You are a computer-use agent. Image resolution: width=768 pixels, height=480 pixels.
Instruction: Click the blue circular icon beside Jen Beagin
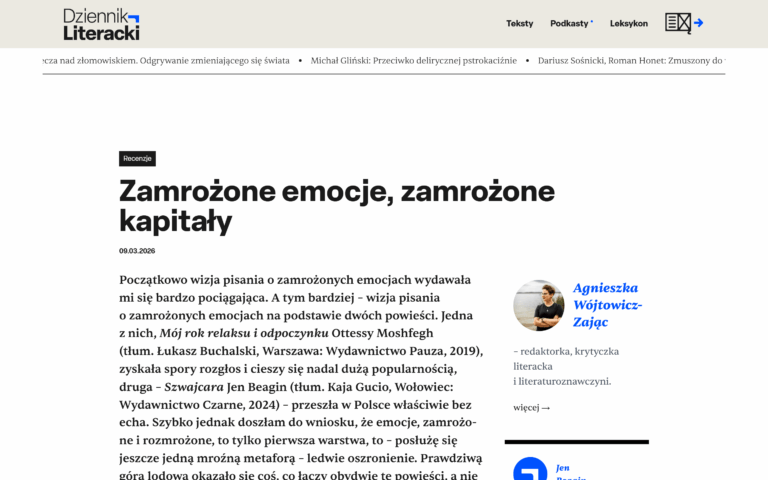pyautogui.click(x=529, y=470)
